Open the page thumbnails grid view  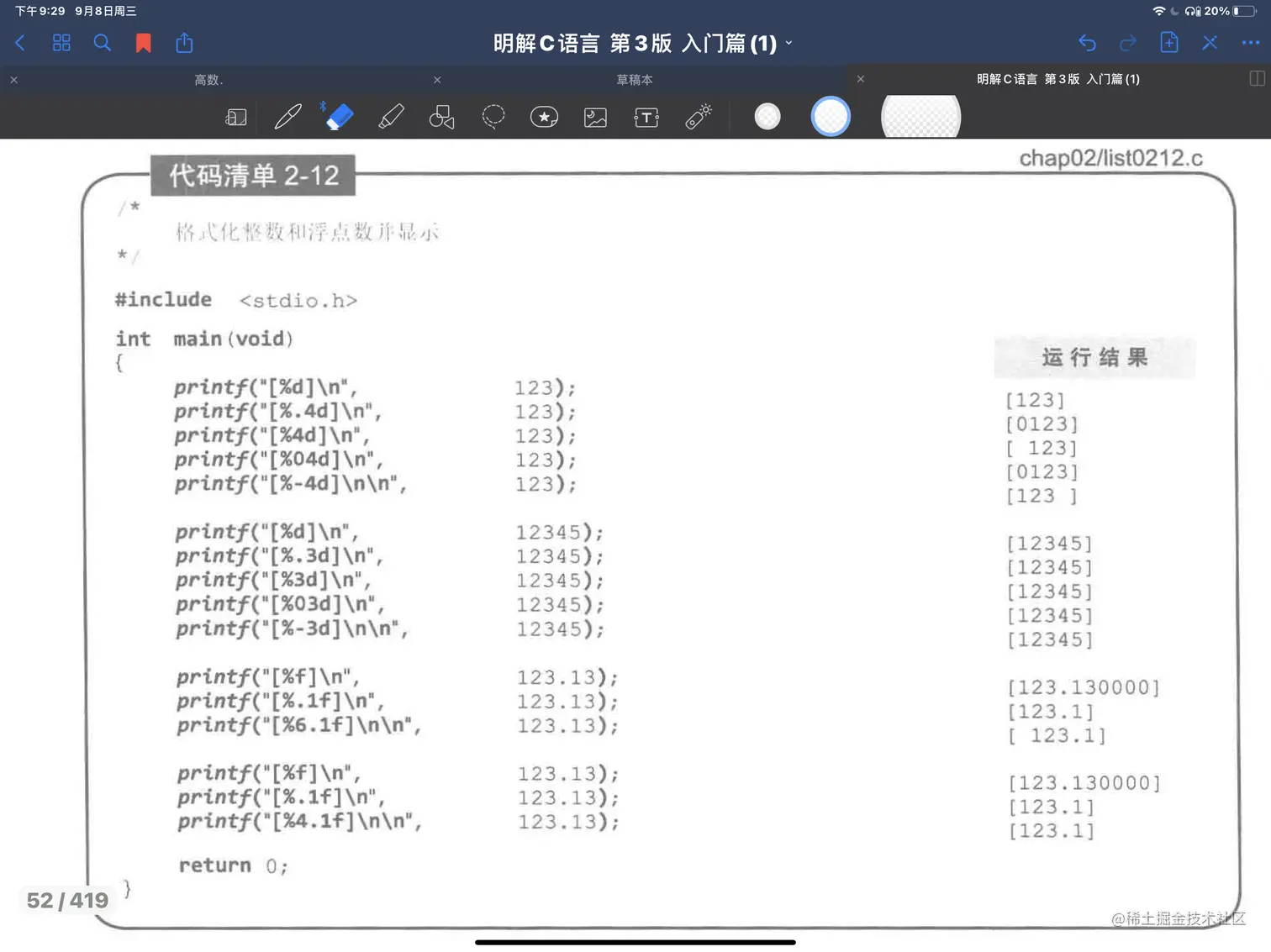coord(61,42)
